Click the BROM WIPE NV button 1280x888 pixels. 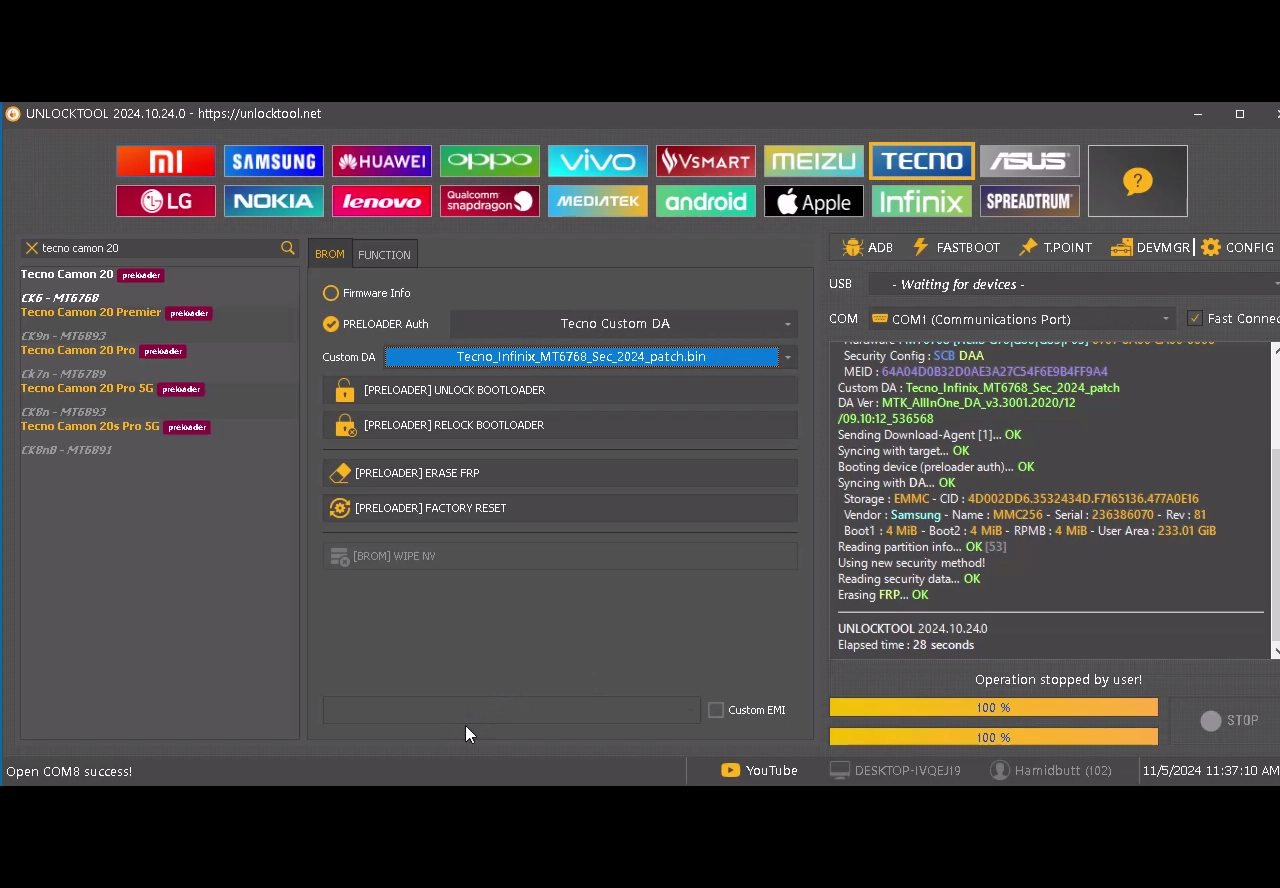click(560, 556)
